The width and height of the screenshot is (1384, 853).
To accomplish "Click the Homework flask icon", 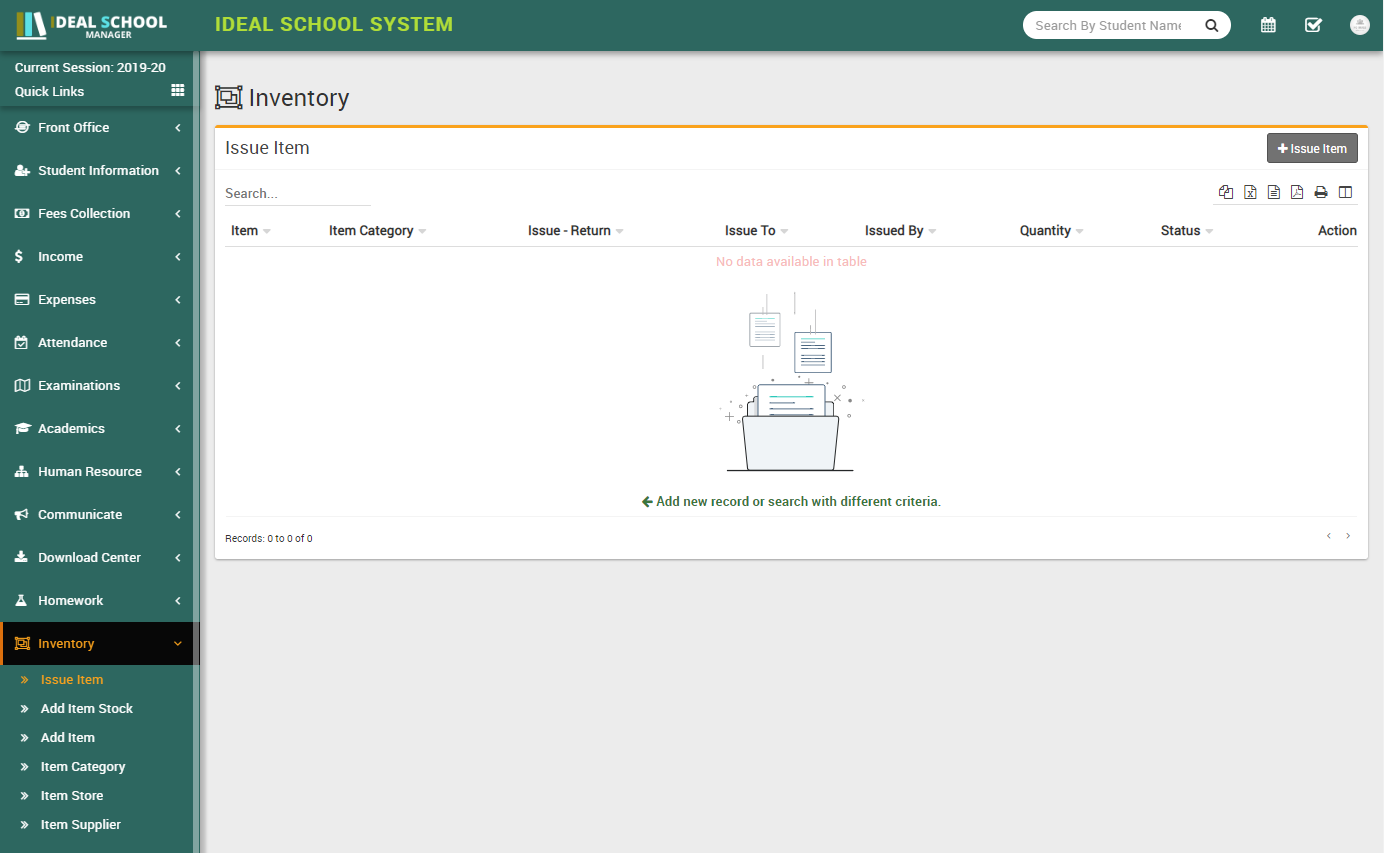I will (x=21, y=600).
